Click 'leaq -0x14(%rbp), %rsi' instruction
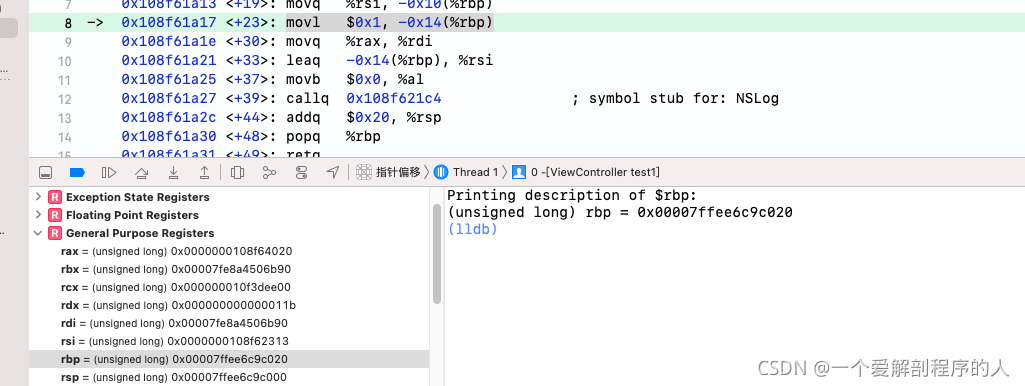The image size is (1025, 386). coord(390,61)
